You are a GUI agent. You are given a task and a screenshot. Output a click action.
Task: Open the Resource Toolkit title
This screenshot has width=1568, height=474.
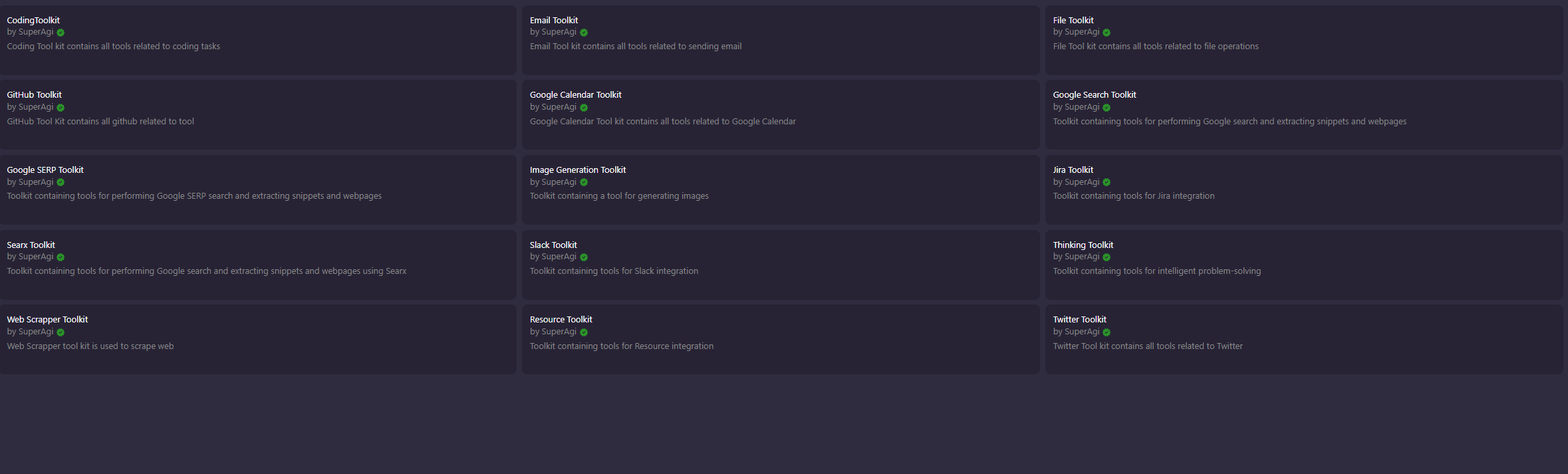coord(561,320)
